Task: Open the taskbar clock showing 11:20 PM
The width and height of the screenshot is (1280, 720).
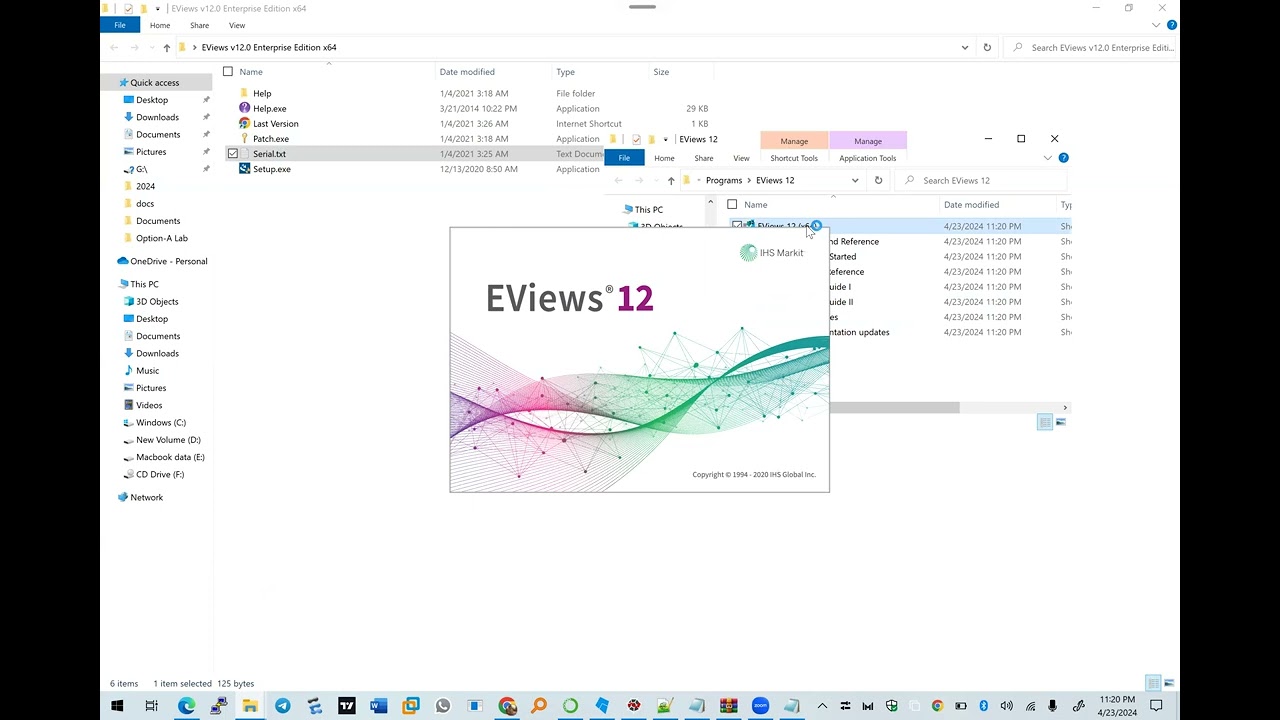Action: click(x=1117, y=706)
